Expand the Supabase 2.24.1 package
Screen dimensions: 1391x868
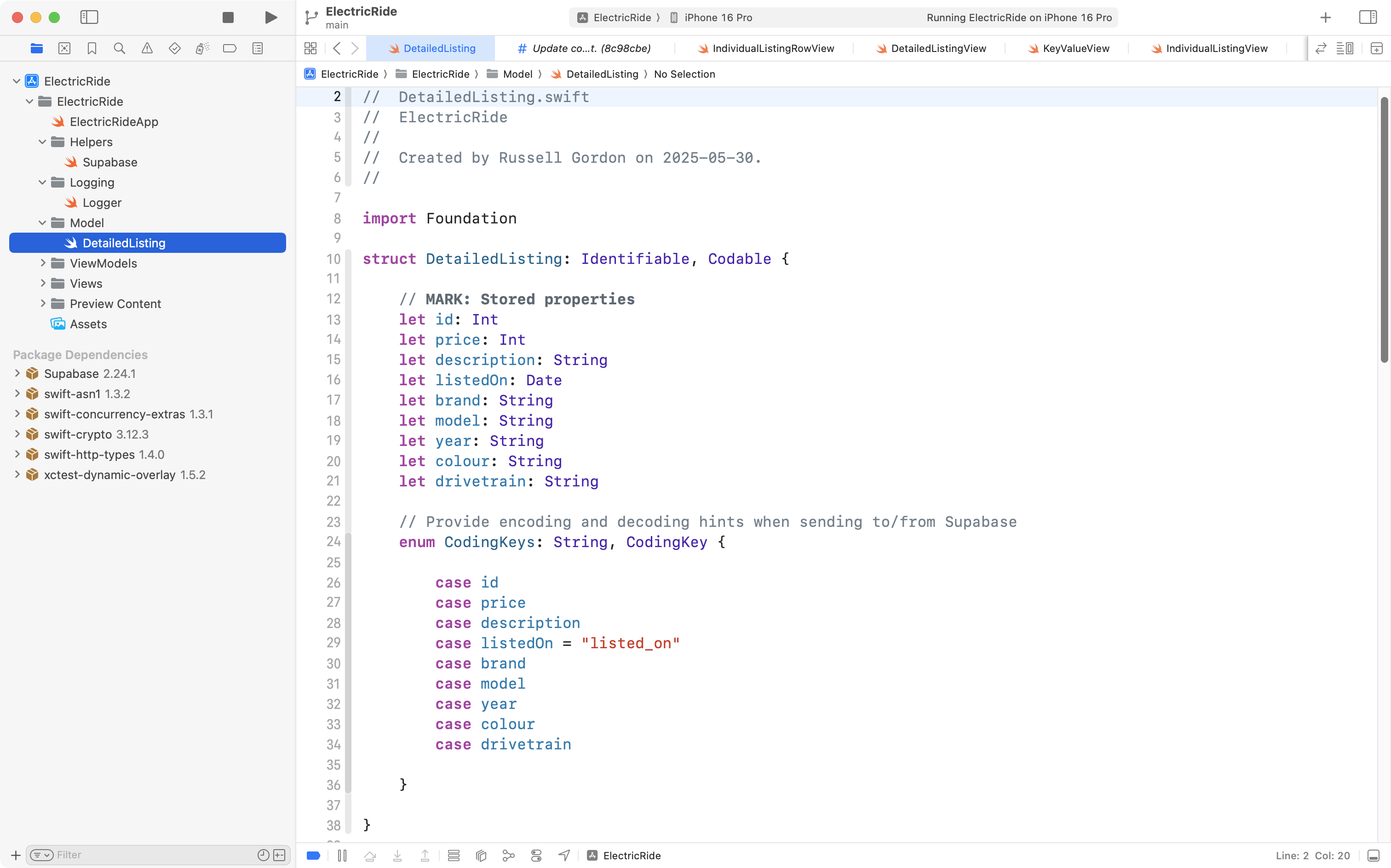tap(17, 373)
